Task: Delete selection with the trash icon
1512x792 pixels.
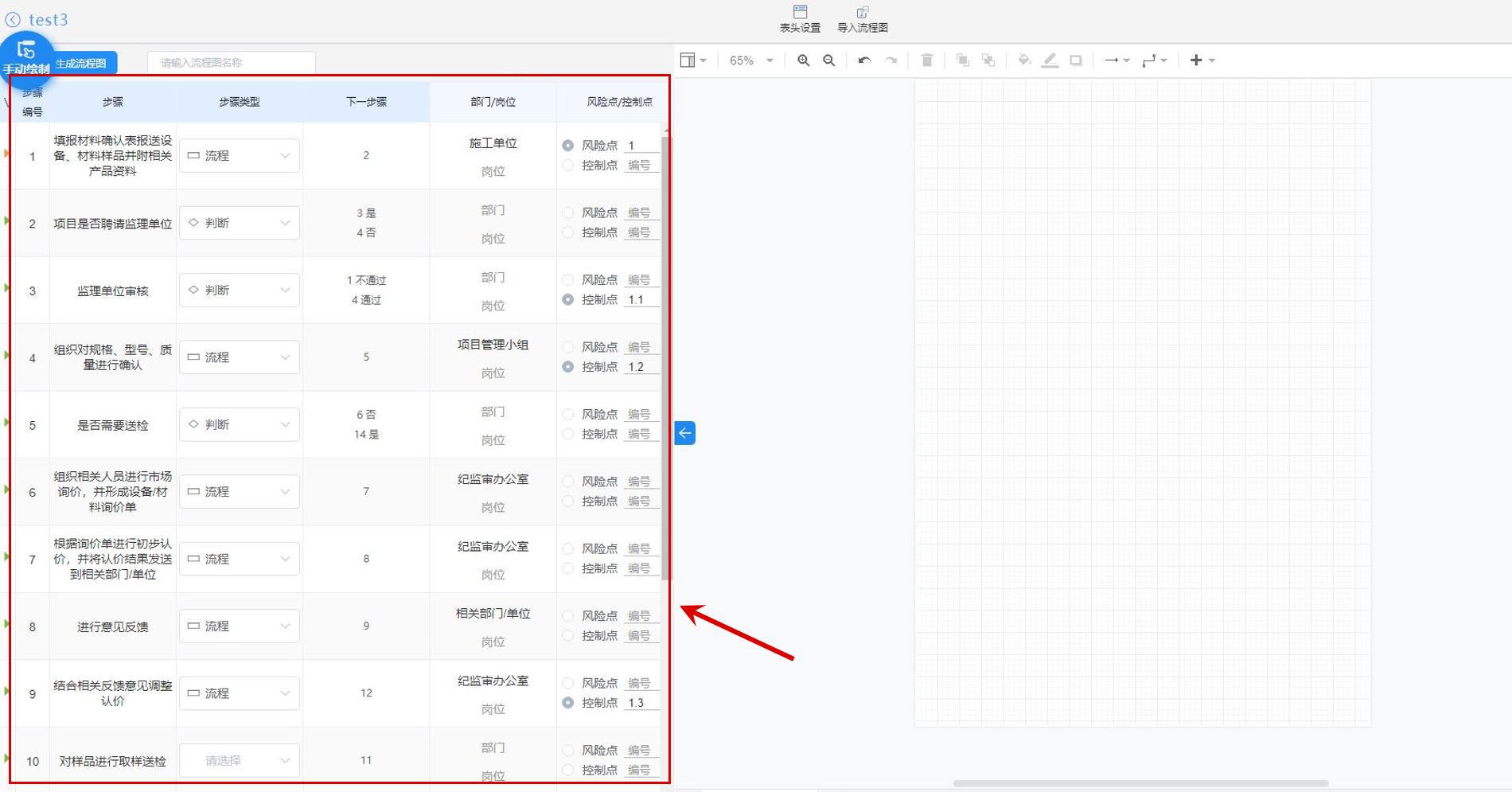Action: tap(926, 60)
